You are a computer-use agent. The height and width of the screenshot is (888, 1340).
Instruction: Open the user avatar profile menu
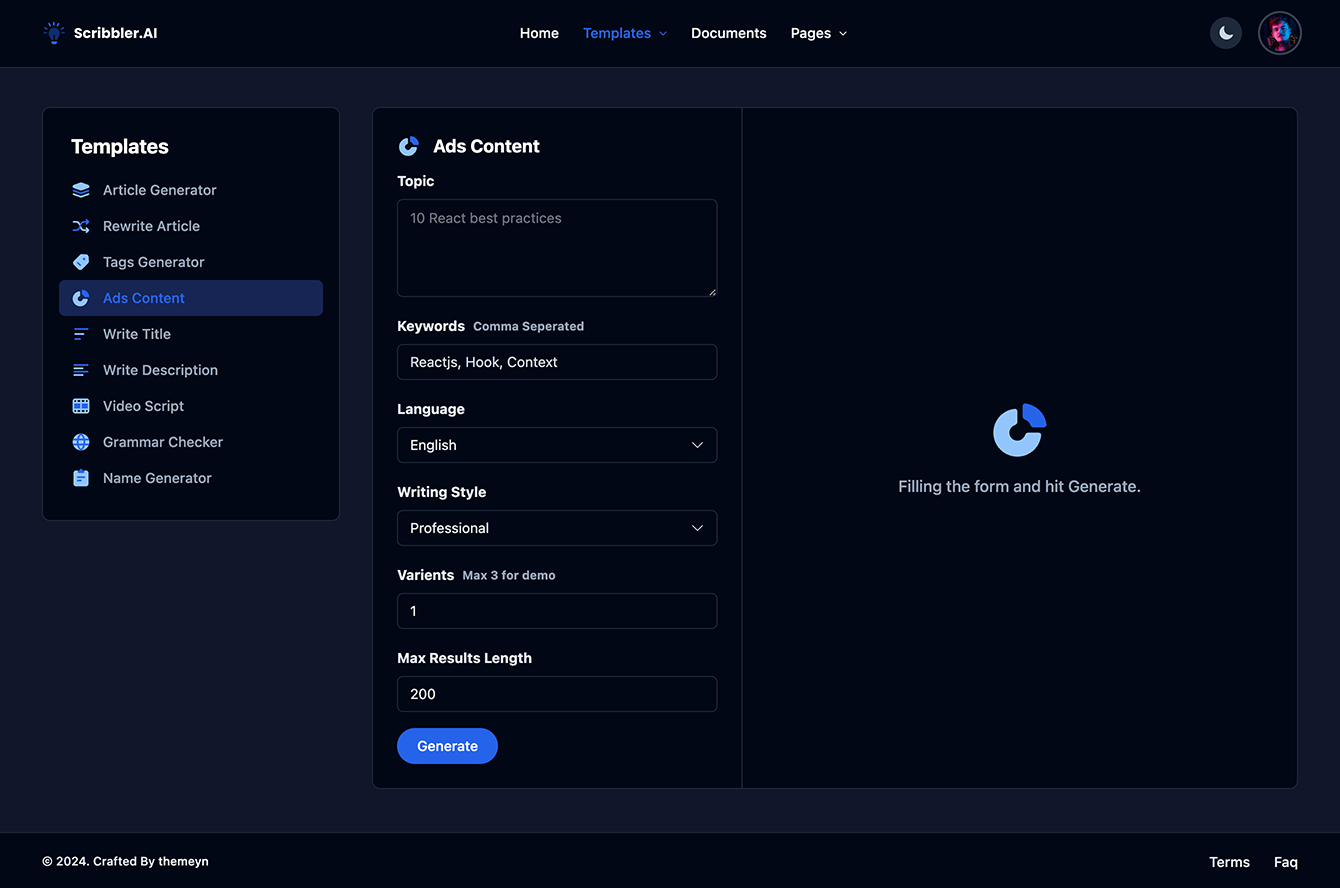point(1279,33)
